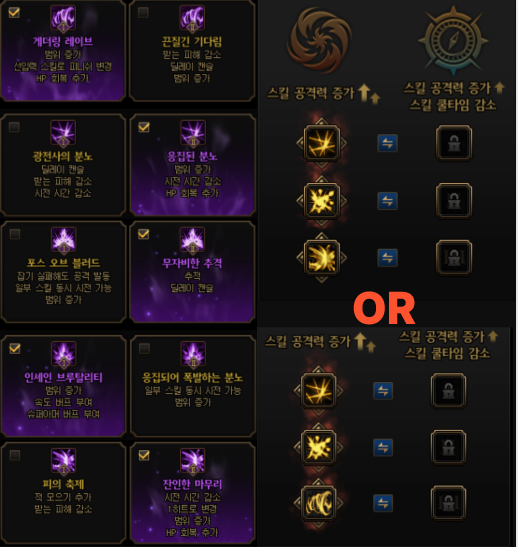
Task: Click the 피의 축제 skill icon
Action: tap(63, 462)
